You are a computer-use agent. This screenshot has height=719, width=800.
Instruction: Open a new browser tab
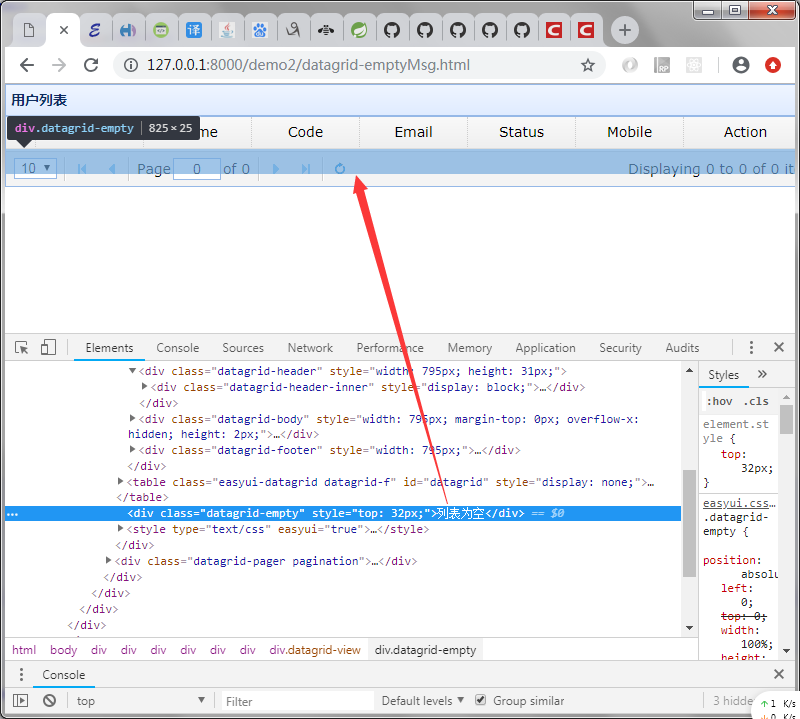(624, 30)
